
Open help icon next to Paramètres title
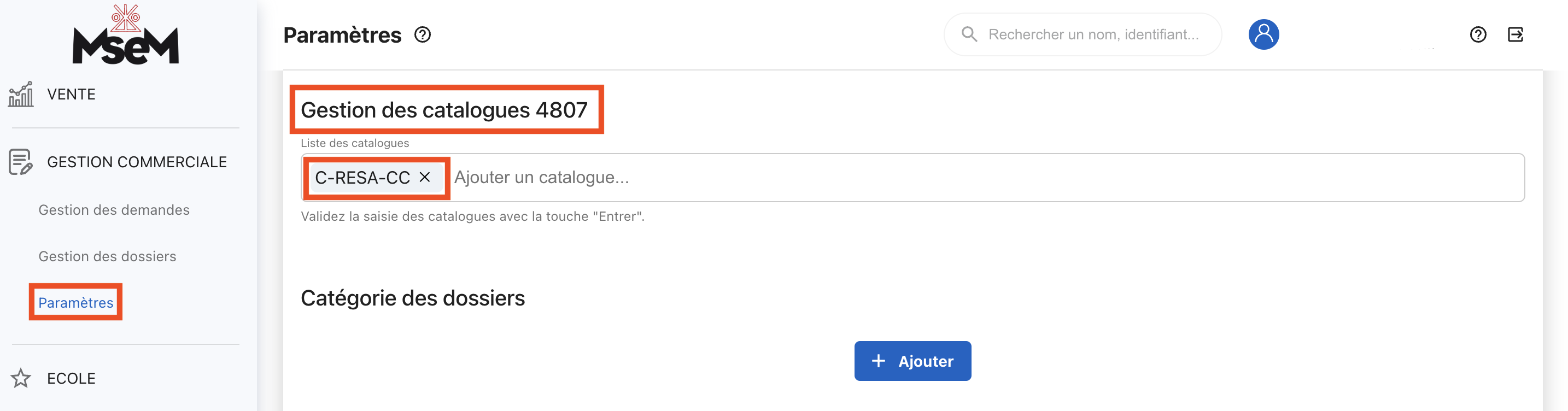pyautogui.click(x=423, y=35)
